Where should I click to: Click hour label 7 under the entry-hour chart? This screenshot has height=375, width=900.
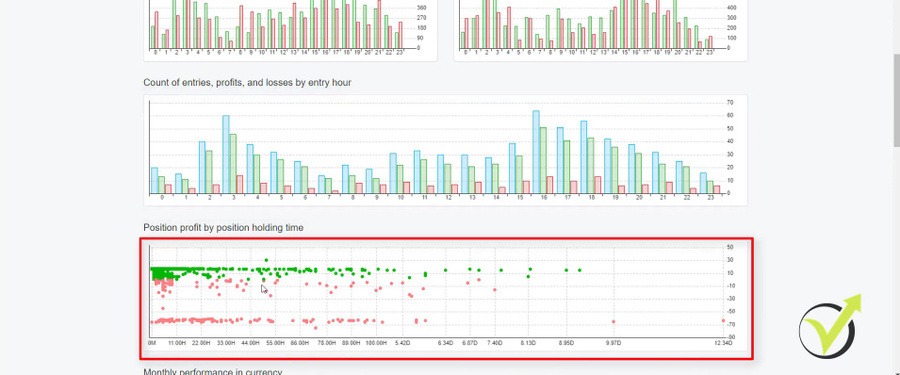pos(329,198)
